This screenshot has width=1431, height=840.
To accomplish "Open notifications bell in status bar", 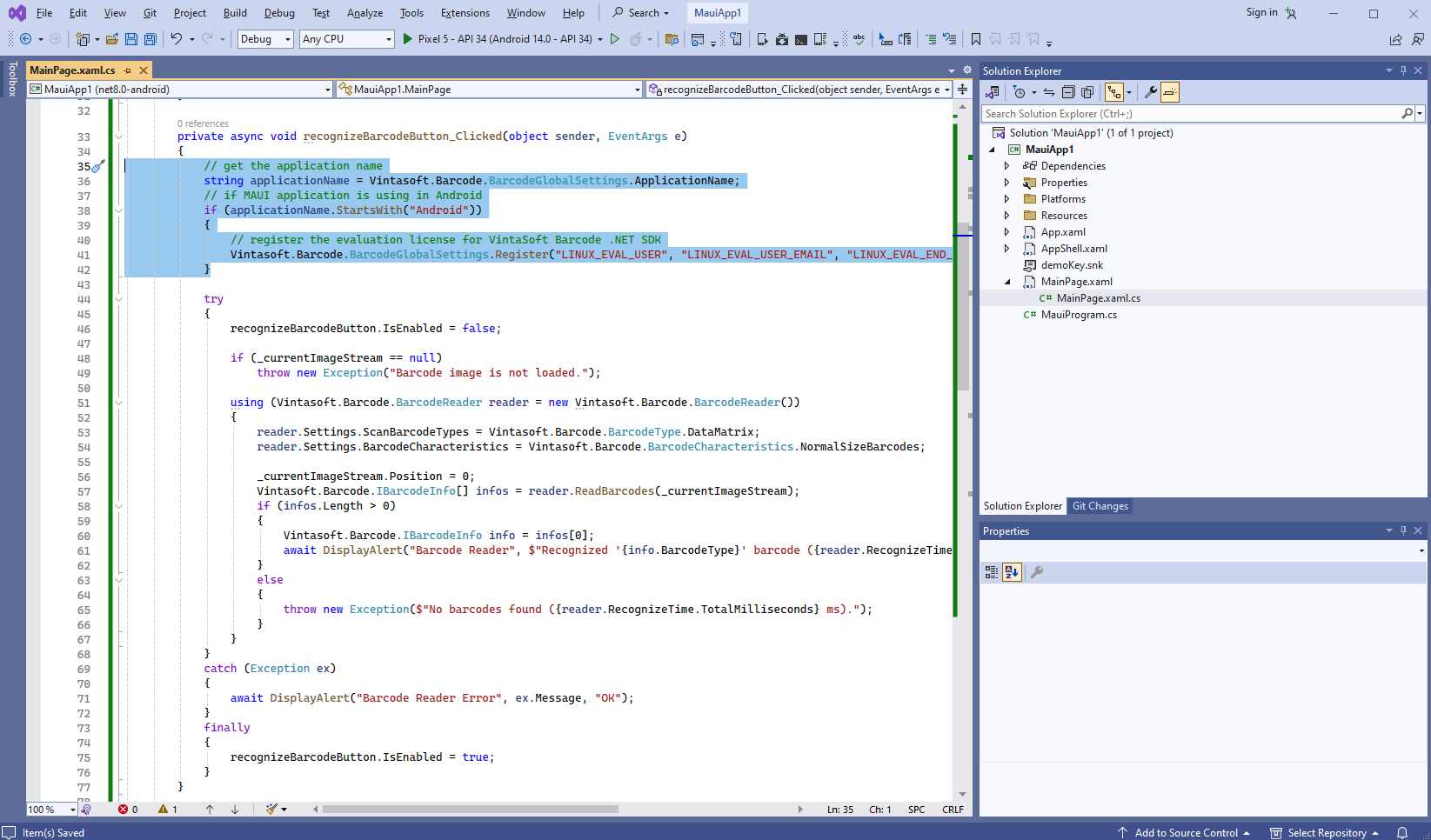I will (1402, 833).
